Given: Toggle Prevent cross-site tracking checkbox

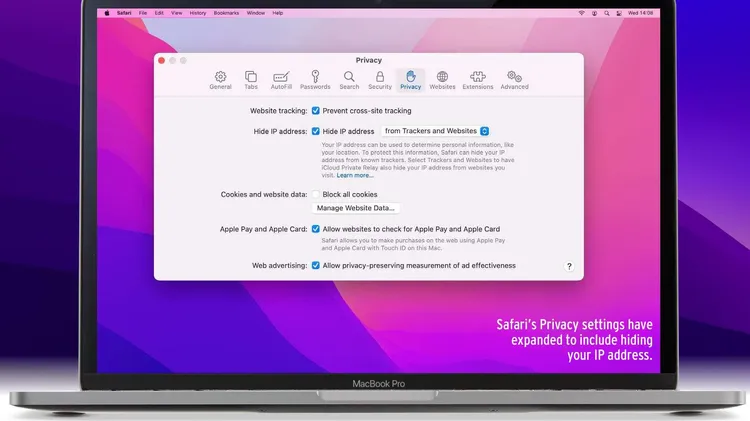Looking at the screenshot, I should [316, 111].
